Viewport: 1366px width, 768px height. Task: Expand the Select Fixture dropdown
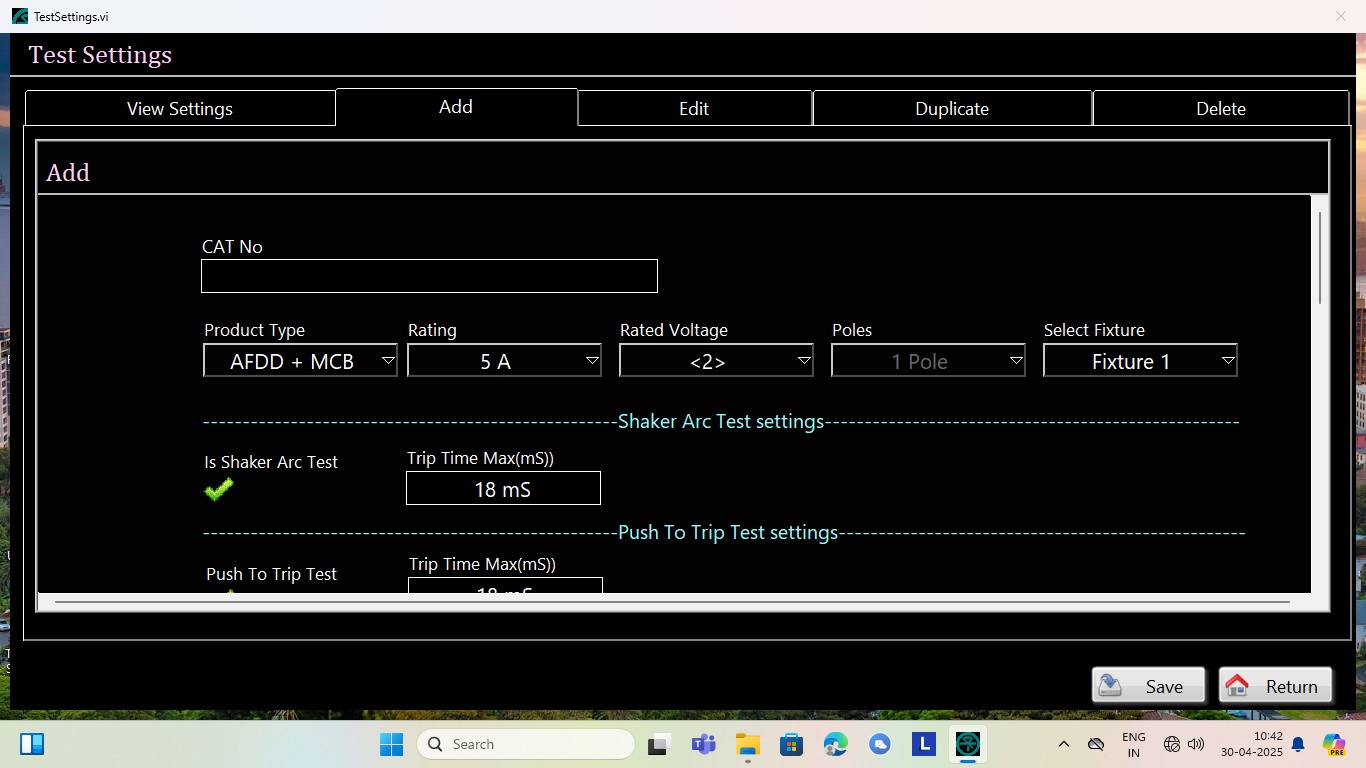pyautogui.click(x=1140, y=361)
